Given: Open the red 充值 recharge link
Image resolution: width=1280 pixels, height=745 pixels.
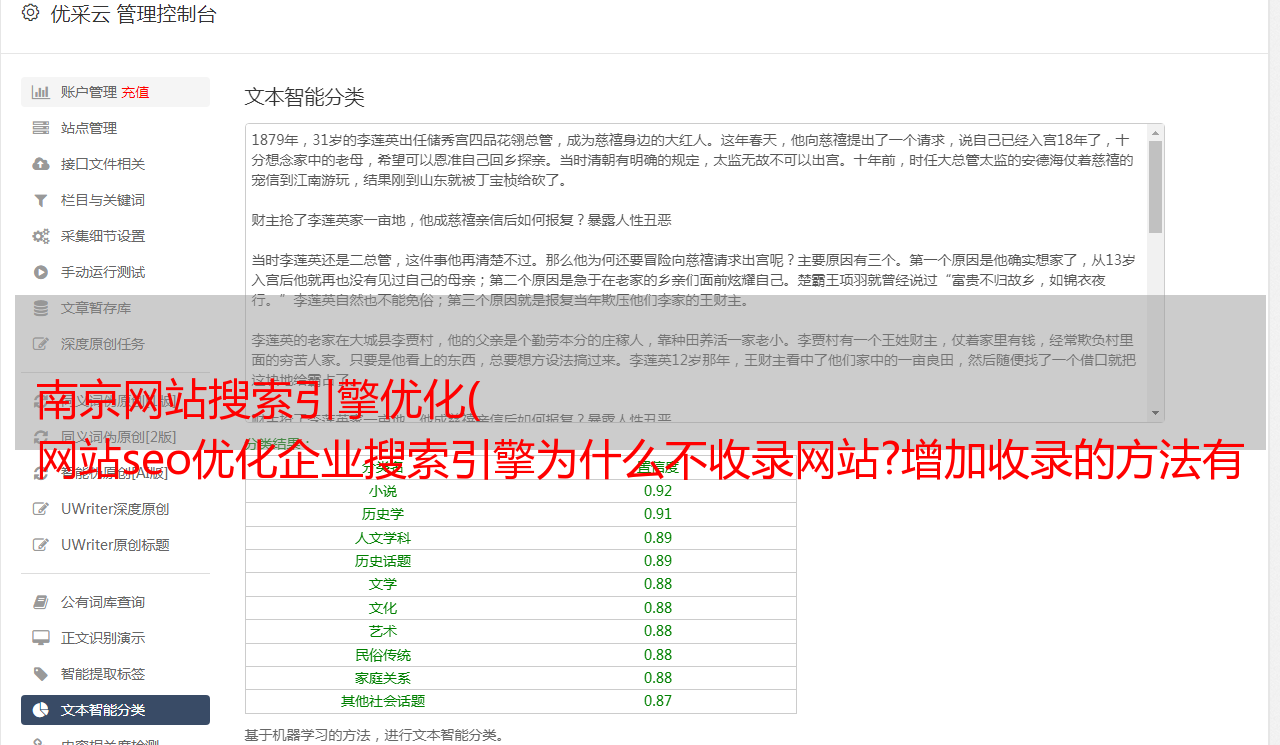Looking at the screenshot, I should click(136, 92).
